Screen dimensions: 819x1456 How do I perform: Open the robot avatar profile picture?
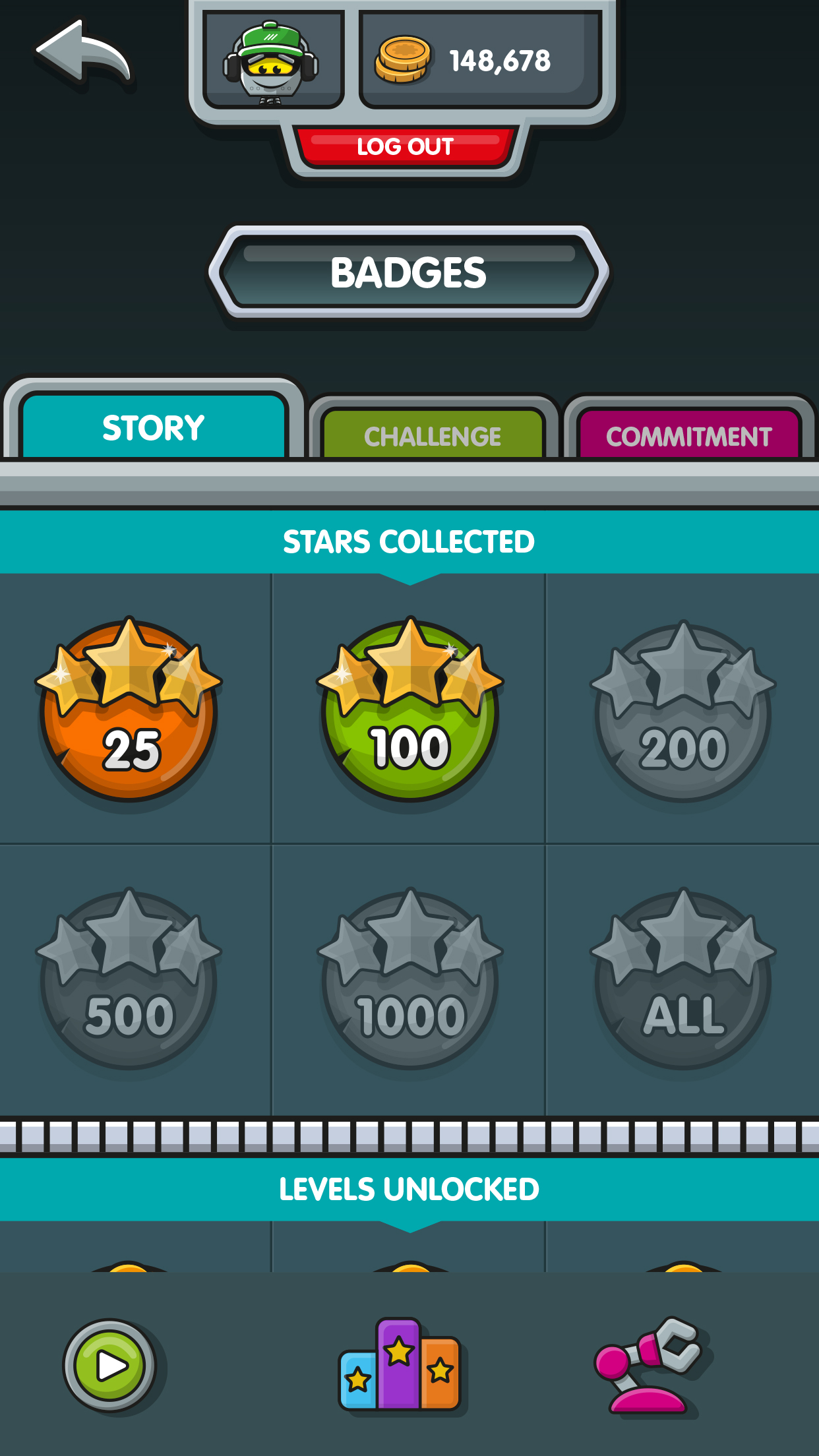pos(272,61)
